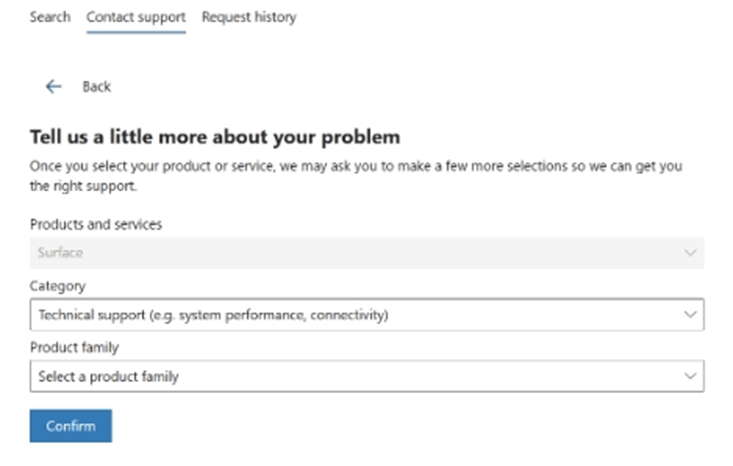Click the Category dropdown chevron arrow
Viewport: 733px width, 466px height.
click(689, 315)
